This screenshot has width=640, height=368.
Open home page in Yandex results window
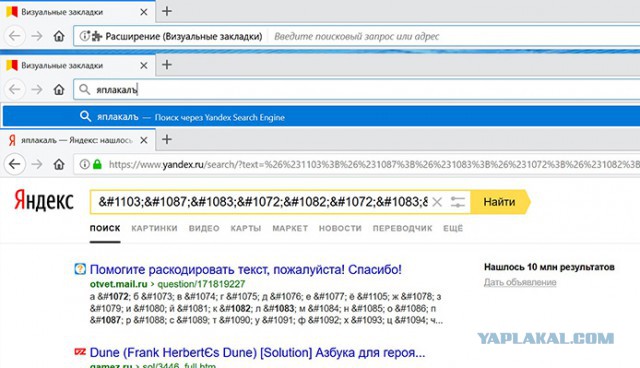tap(59, 164)
